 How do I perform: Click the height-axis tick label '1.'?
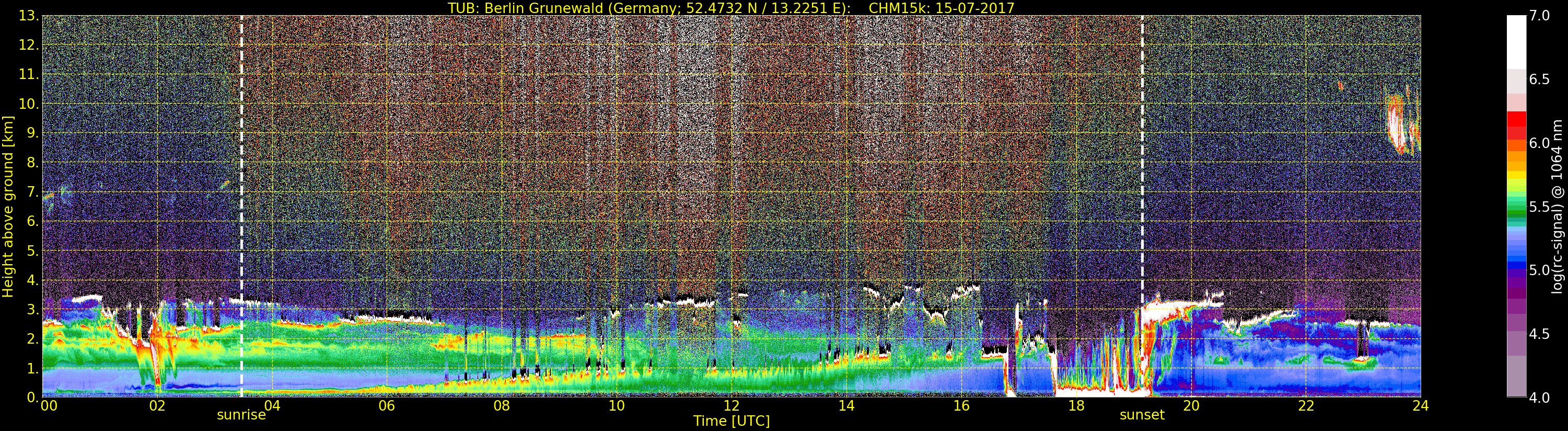point(33,368)
